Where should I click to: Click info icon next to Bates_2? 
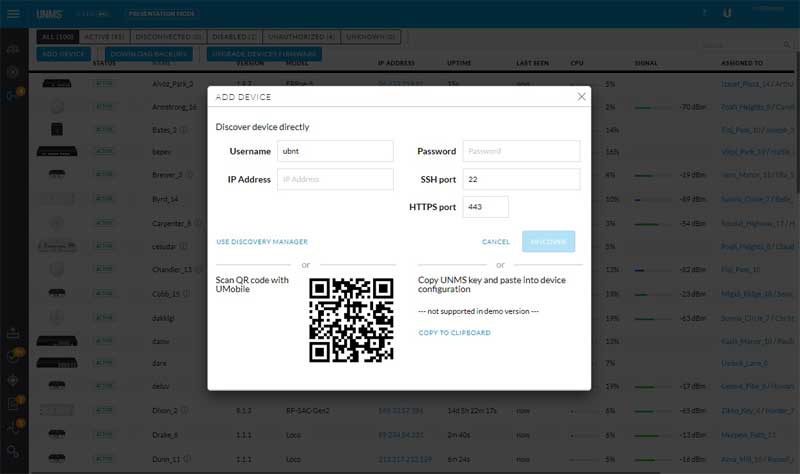(x=183, y=130)
